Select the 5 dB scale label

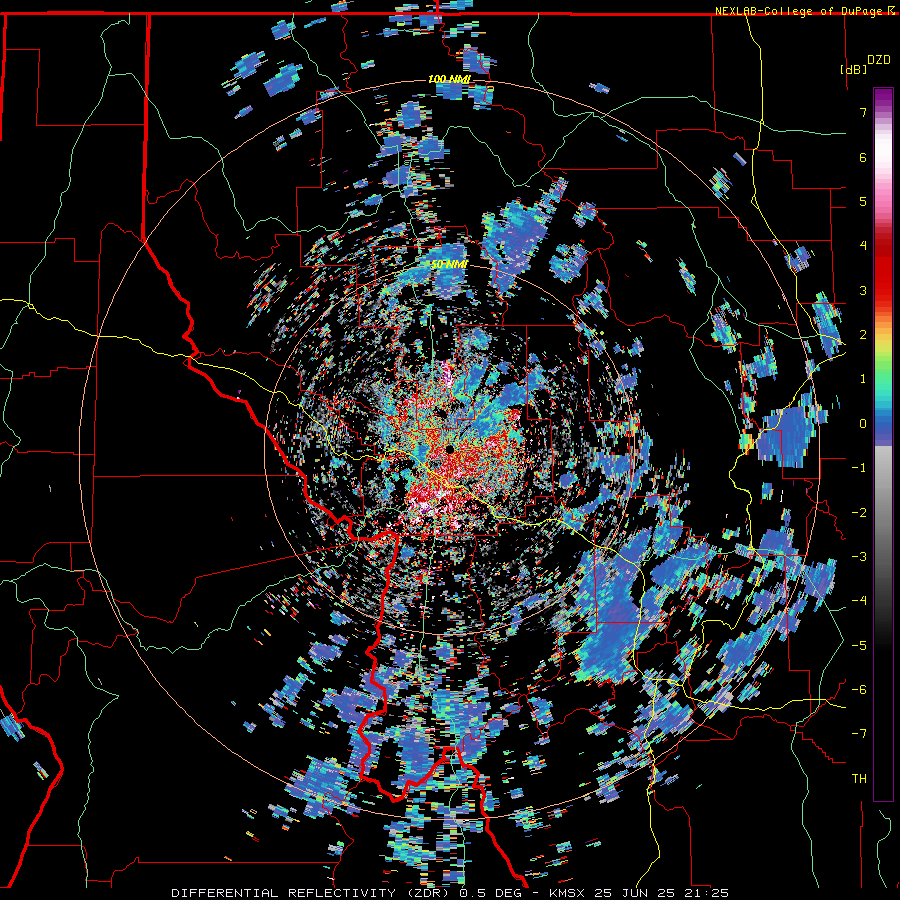(863, 201)
